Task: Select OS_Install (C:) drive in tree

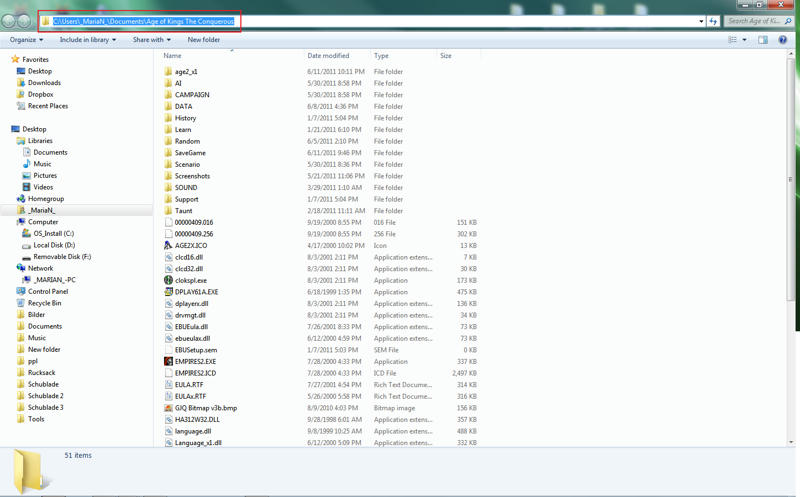Action: (53, 234)
